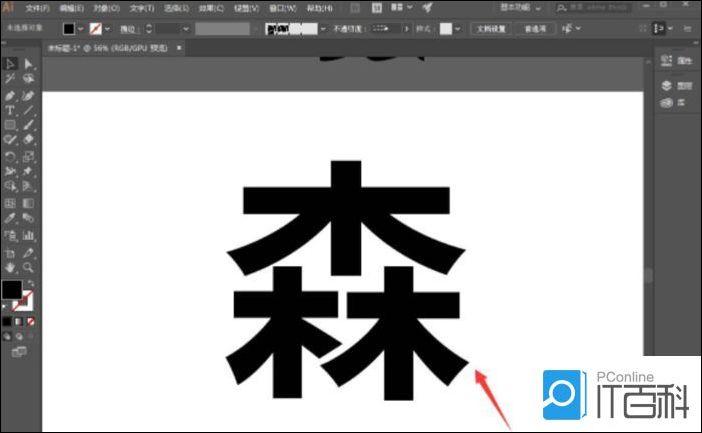Set paint type to solid Color

[x=7, y=322]
